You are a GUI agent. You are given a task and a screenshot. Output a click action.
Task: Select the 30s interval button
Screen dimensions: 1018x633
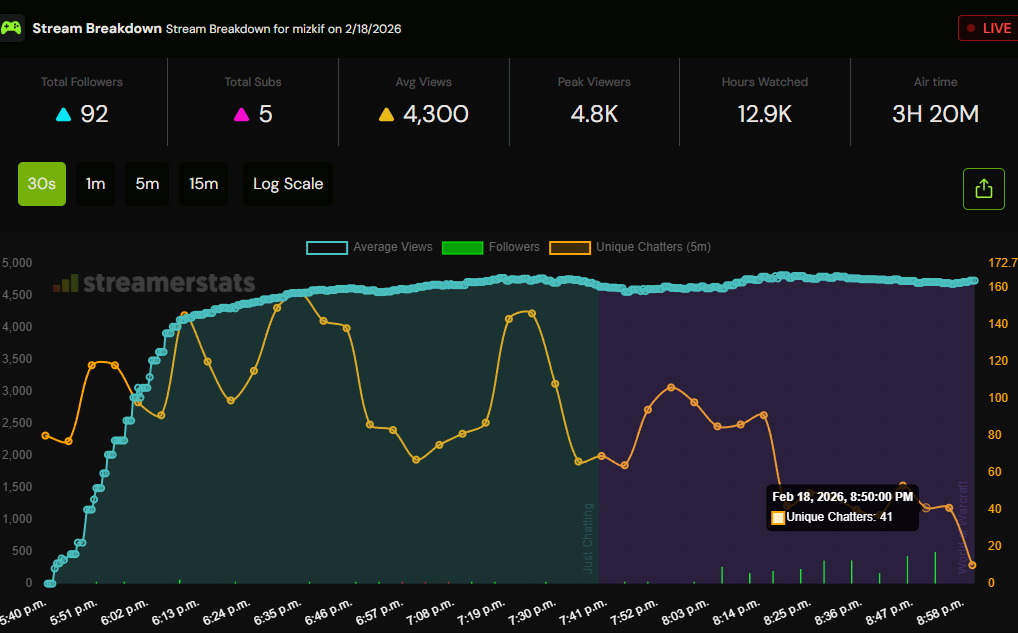[x=42, y=184]
